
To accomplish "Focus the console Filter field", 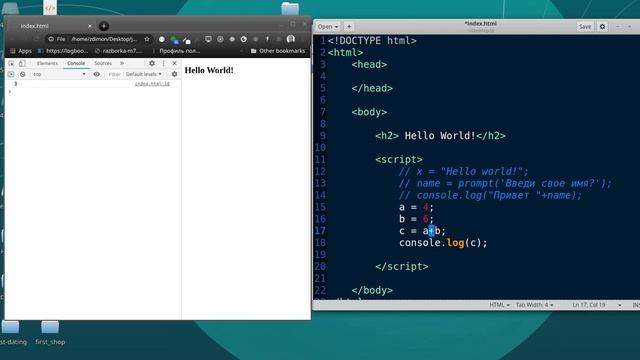I will click(x=114, y=74).
